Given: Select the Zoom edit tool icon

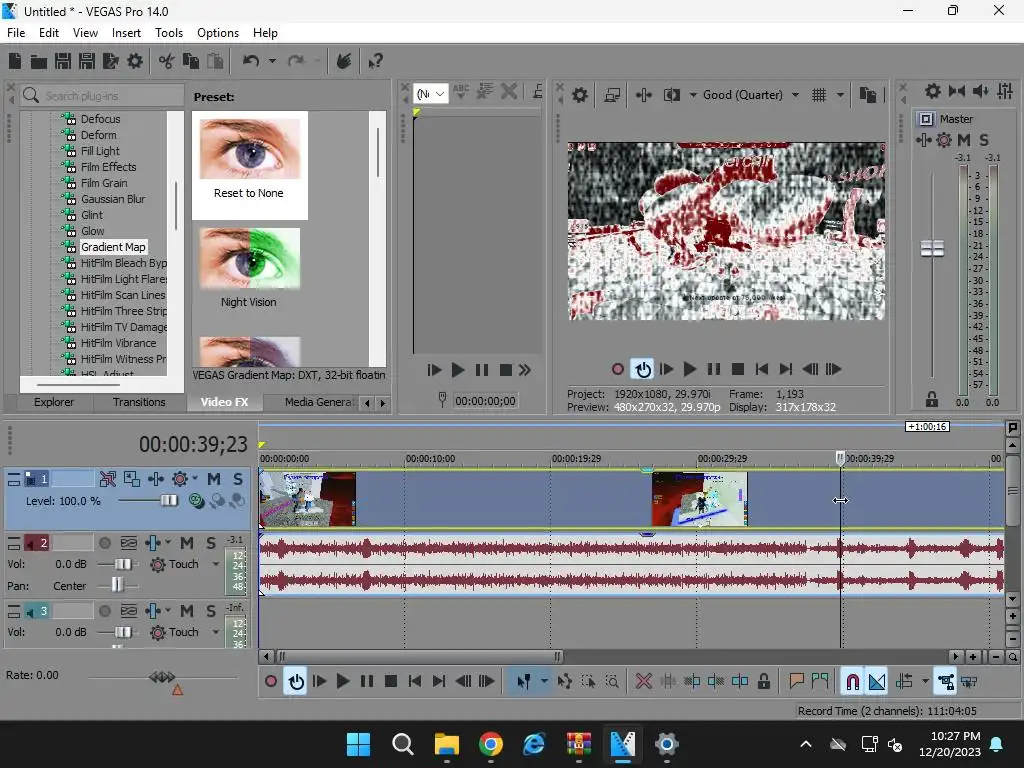Looking at the screenshot, I should (612, 682).
